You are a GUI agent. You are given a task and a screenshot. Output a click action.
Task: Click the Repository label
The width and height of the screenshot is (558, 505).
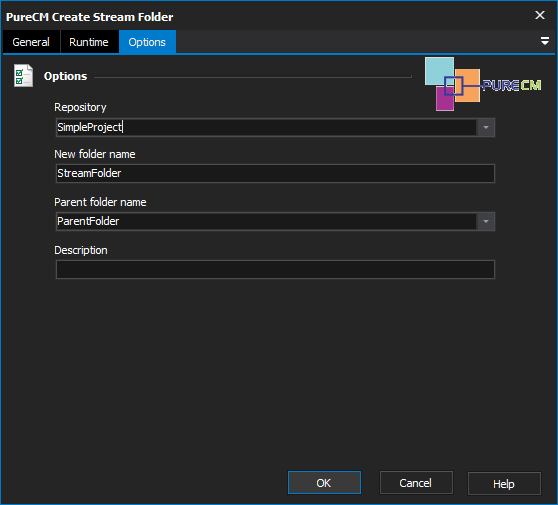80,107
